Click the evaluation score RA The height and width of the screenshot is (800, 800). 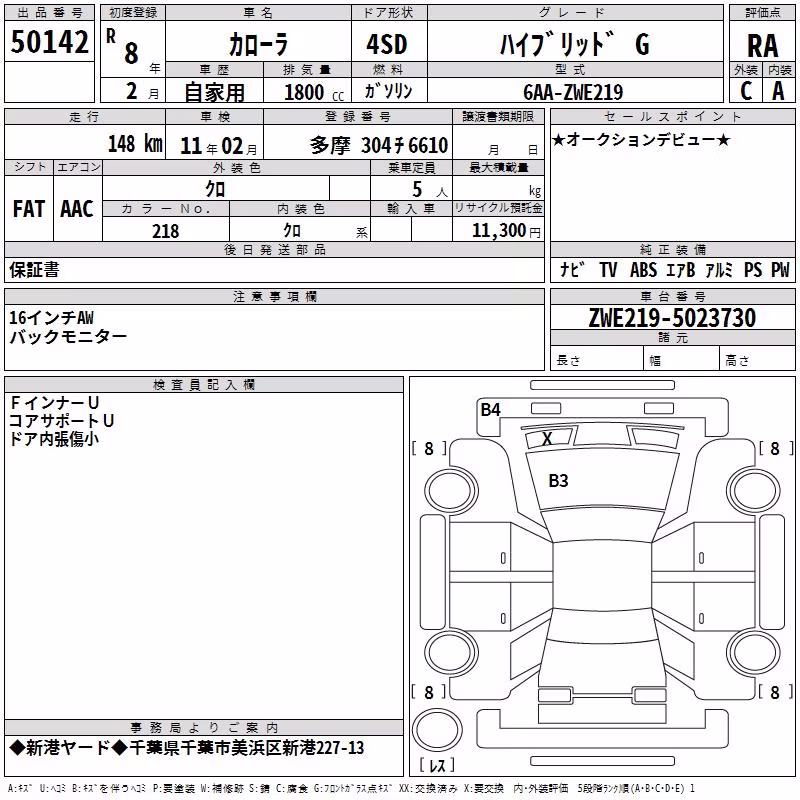coord(762,46)
